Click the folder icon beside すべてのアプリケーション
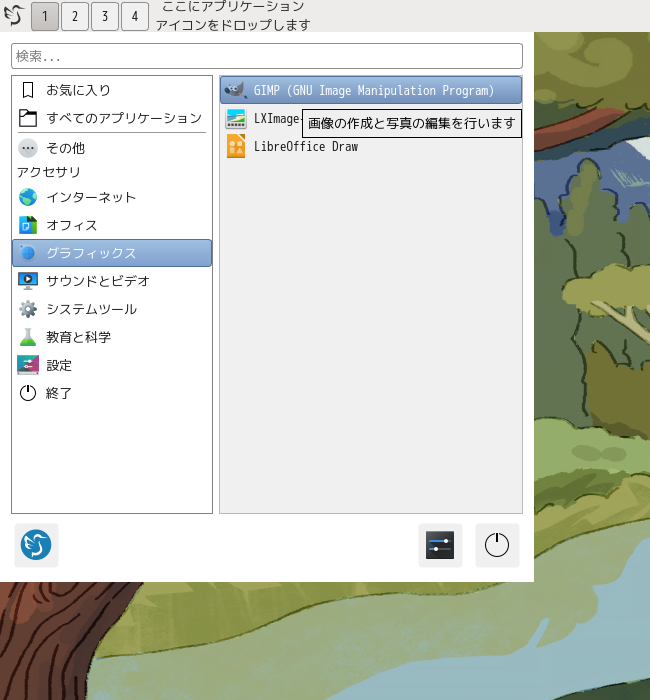This screenshot has width=650, height=700. 28,118
